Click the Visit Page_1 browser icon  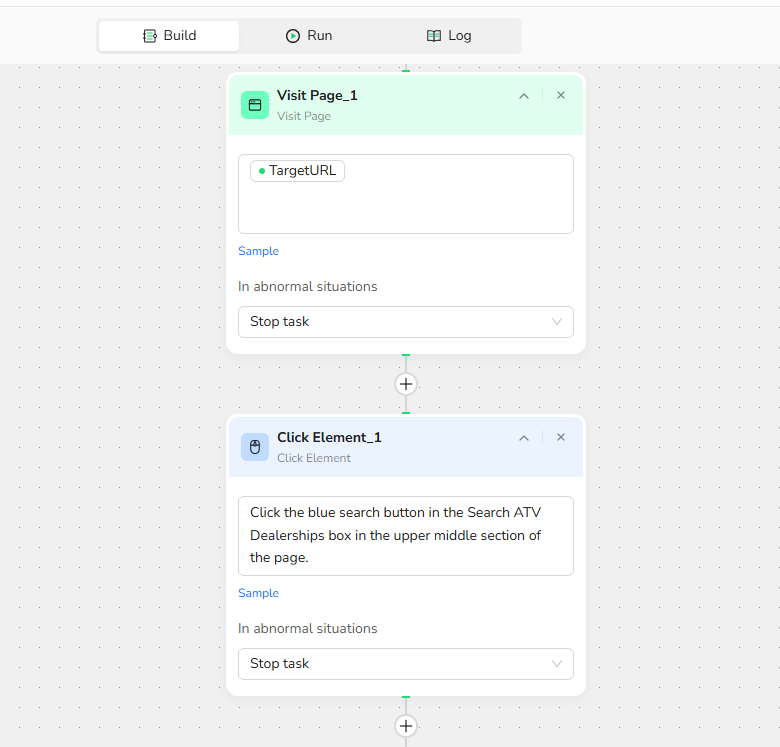[x=255, y=105]
